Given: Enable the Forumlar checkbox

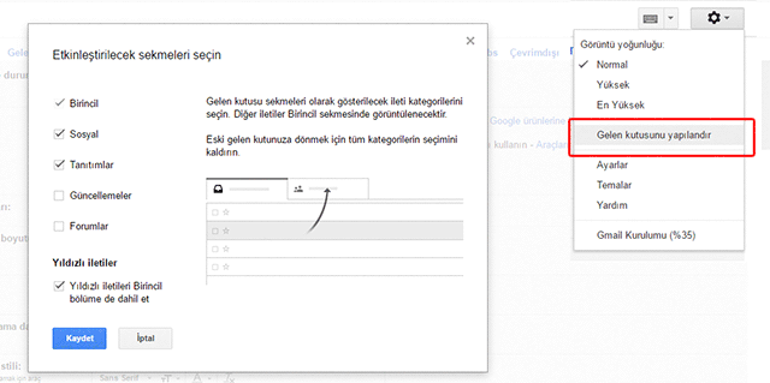Looking at the screenshot, I should [x=59, y=226].
